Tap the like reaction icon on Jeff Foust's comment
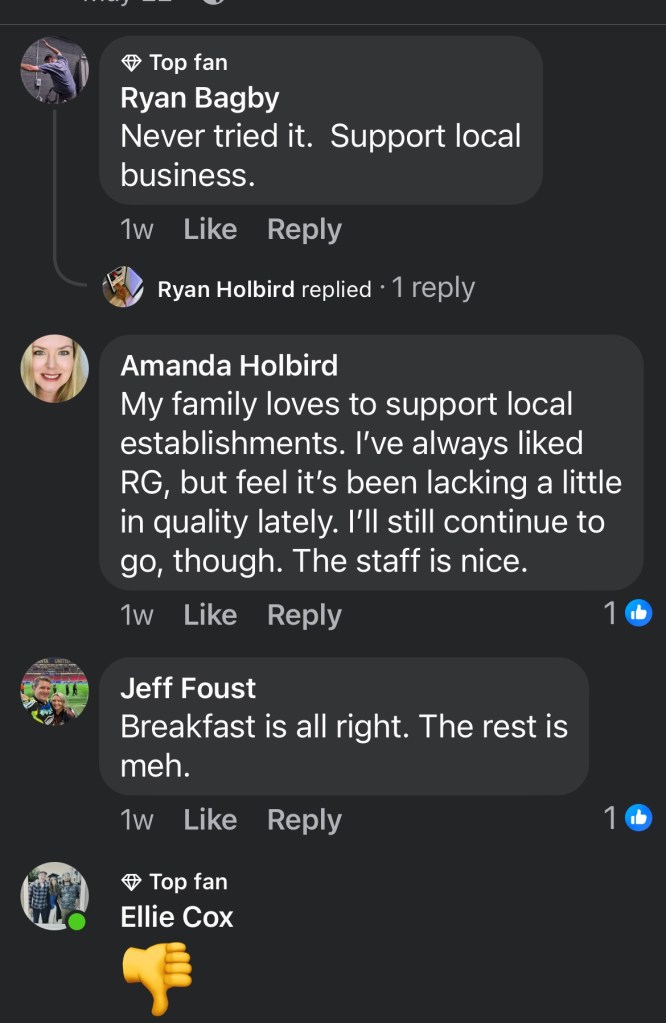666x1023 pixels. (638, 818)
